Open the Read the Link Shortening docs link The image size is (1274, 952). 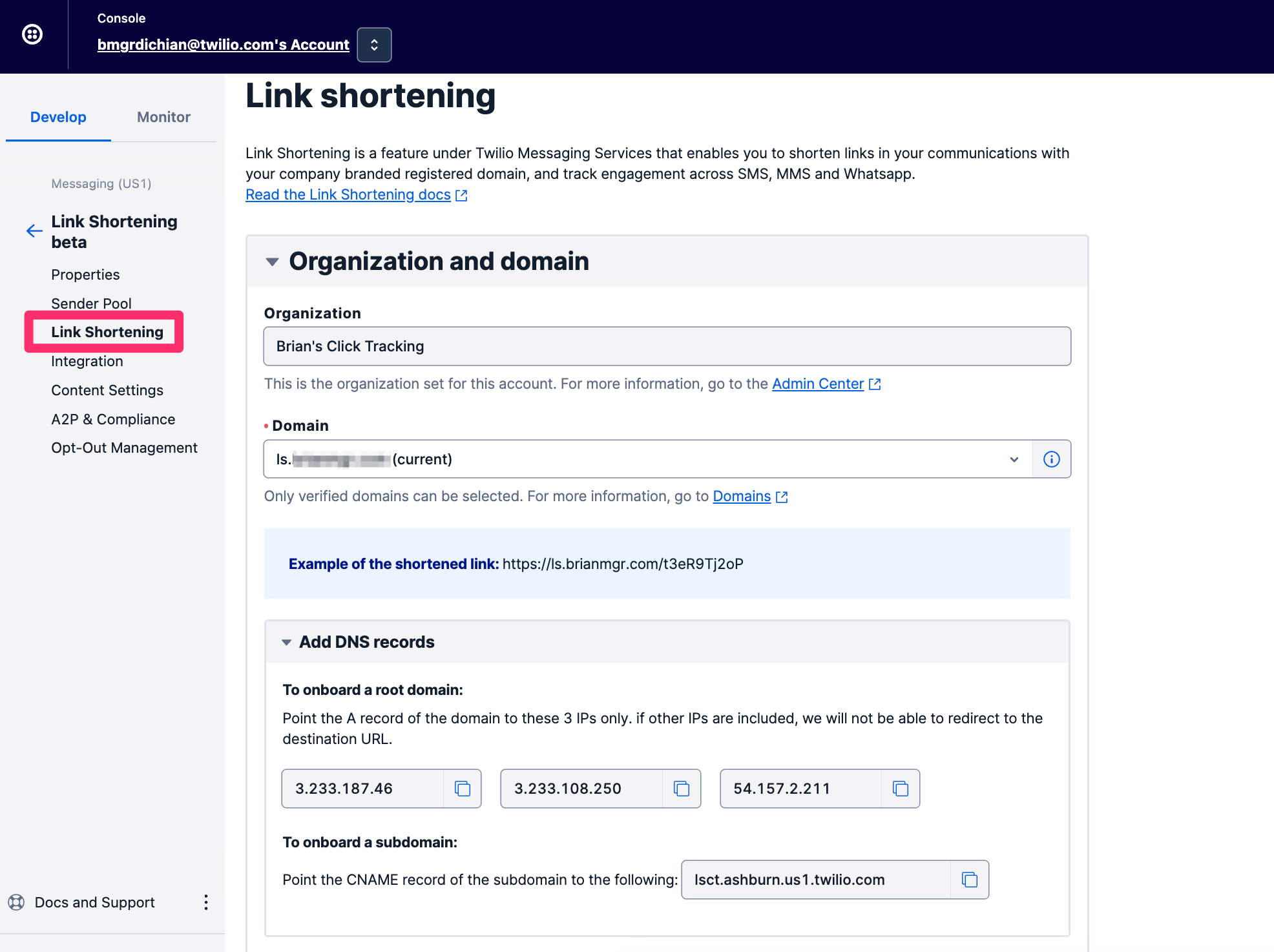(x=348, y=194)
